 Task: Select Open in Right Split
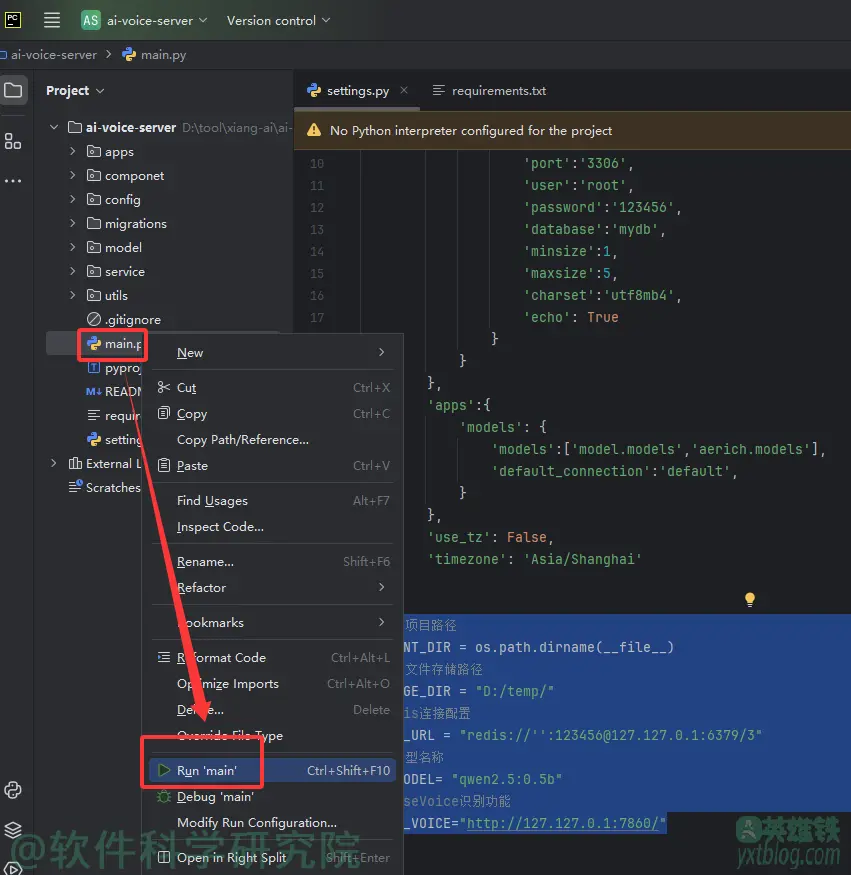pyautogui.click(x=273, y=858)
